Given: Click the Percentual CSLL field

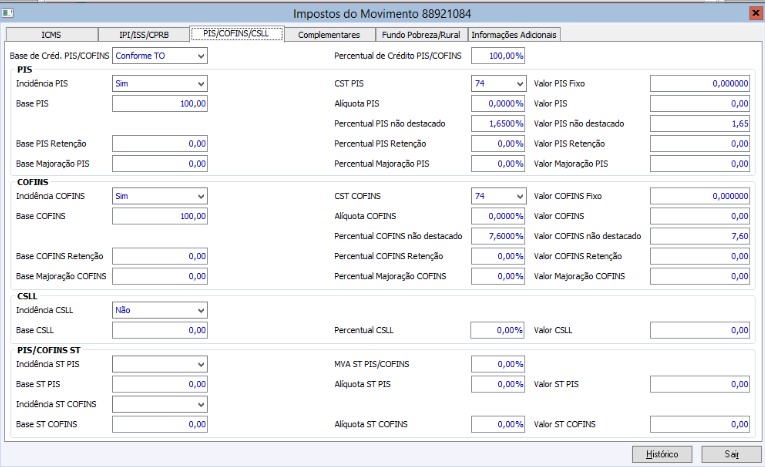Looking at the screenshot, I should [x=498, y=330].
